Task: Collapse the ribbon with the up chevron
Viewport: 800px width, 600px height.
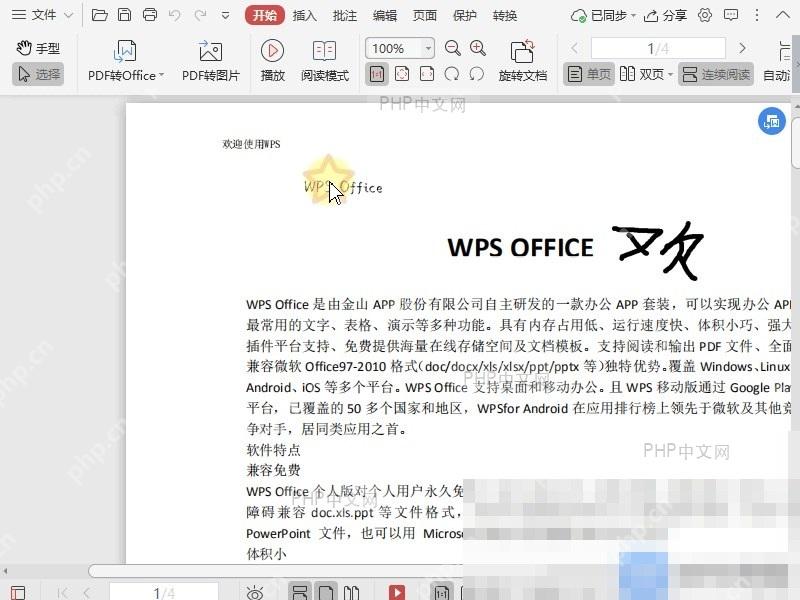Action: tap(782, 15)
